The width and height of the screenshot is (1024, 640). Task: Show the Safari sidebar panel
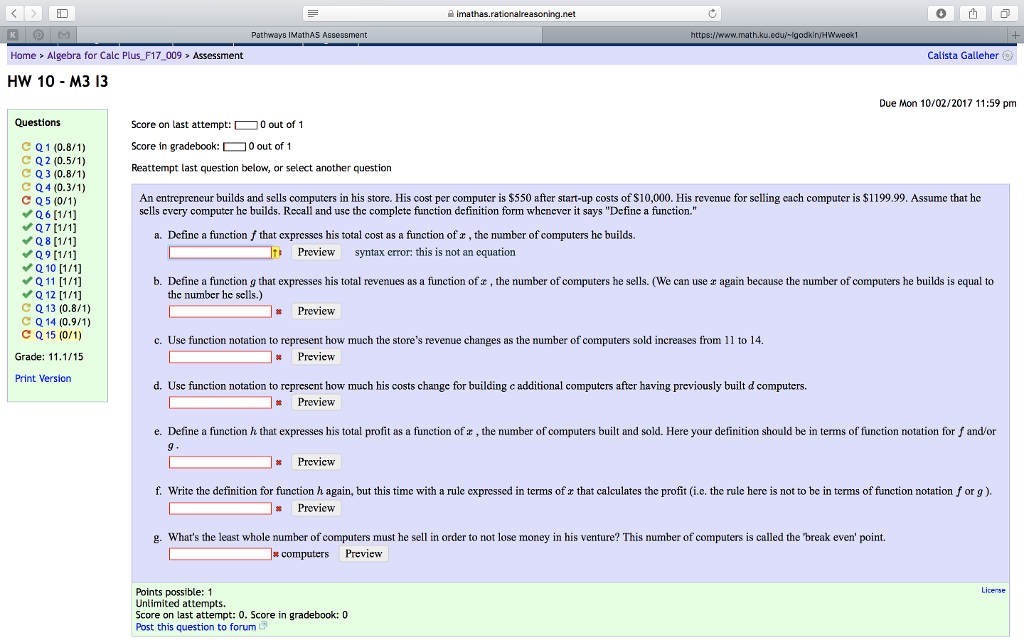(62, 14)
